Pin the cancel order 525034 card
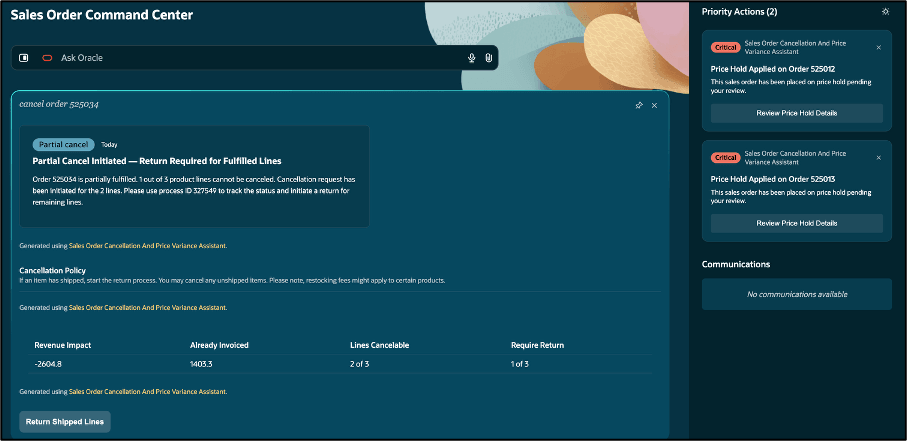The width and height of the screenshot is (908, 442). point(639,105)
